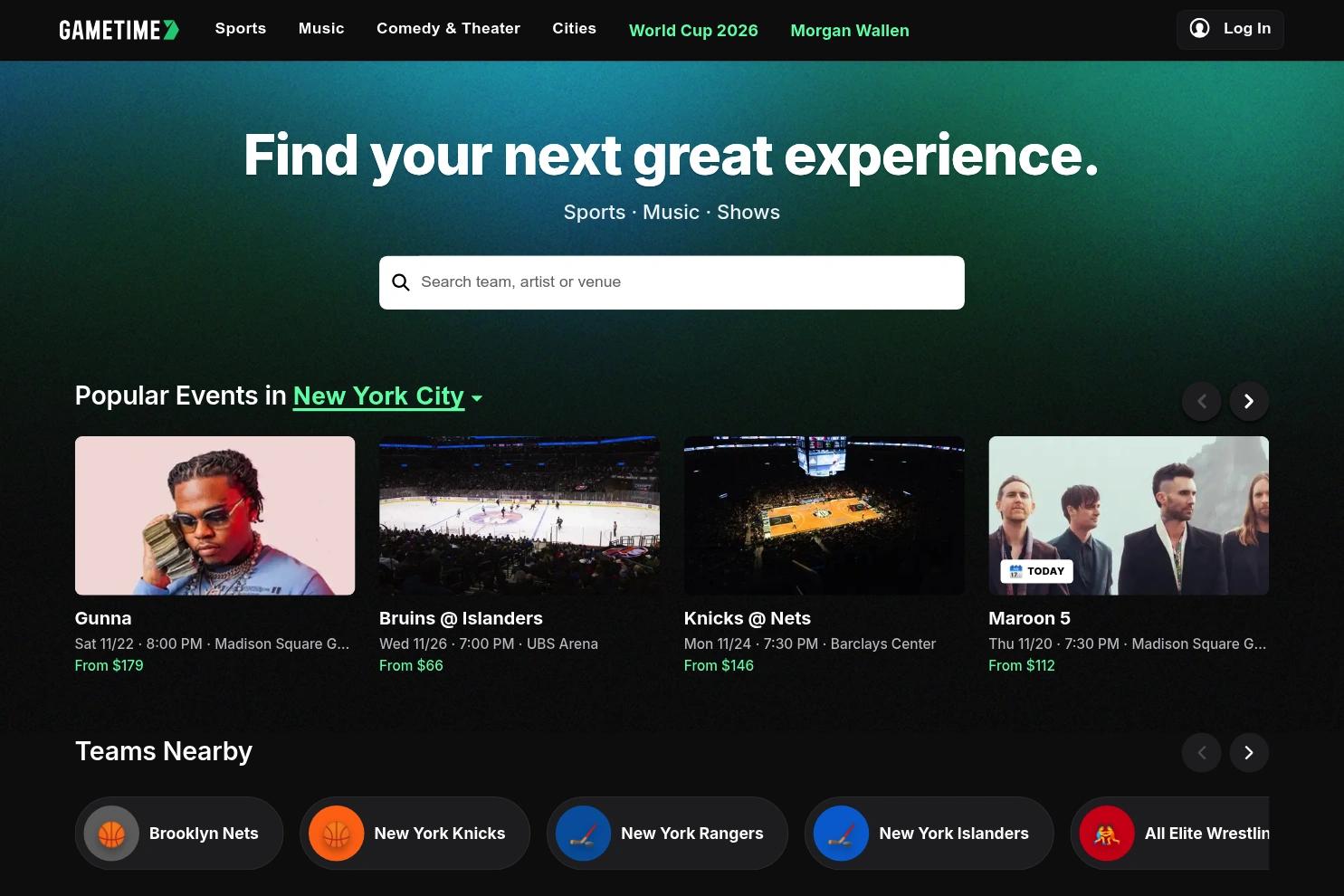Viewport: 1344px width, 896px height.
Task: Click the Knicks @ Nets event title
Action: [748, 618]
